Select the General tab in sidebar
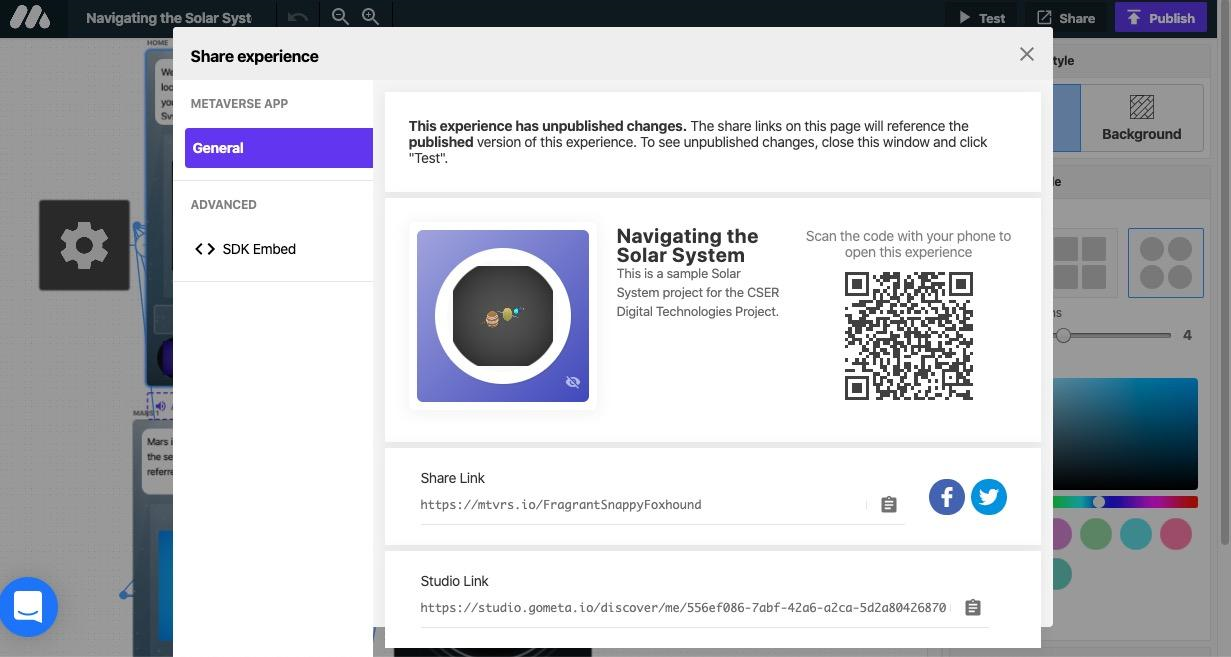The width and height of the screenshot is (1231, 657). (279, 148)
